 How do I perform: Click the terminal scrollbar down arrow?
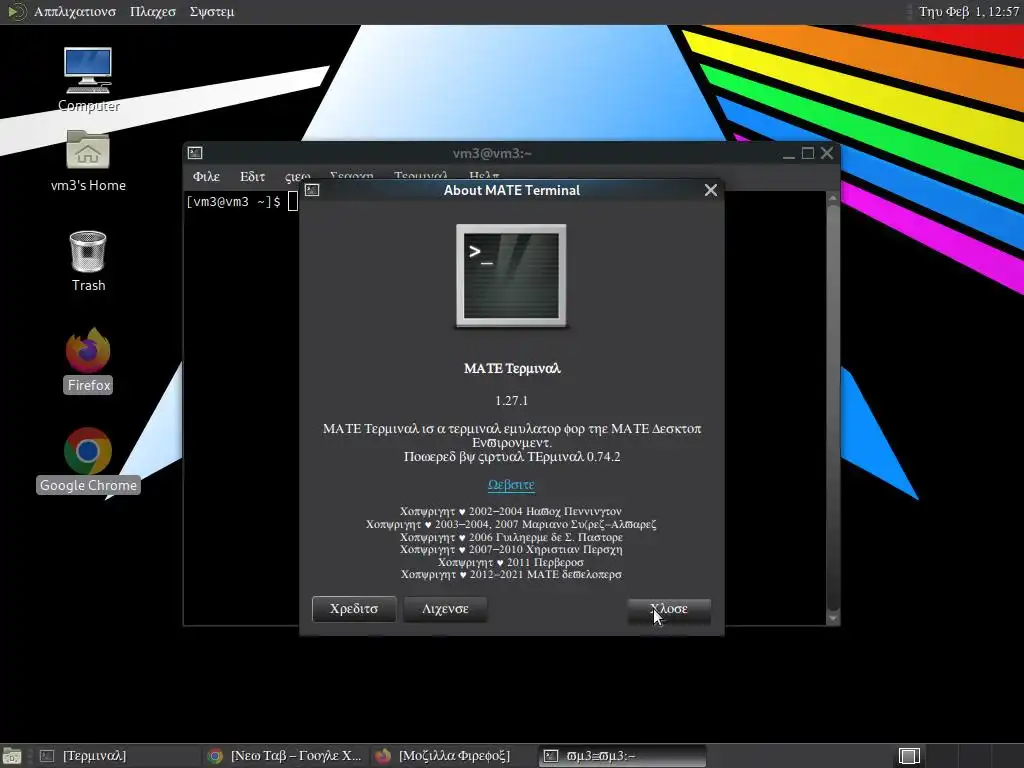(x=833, y=618)
